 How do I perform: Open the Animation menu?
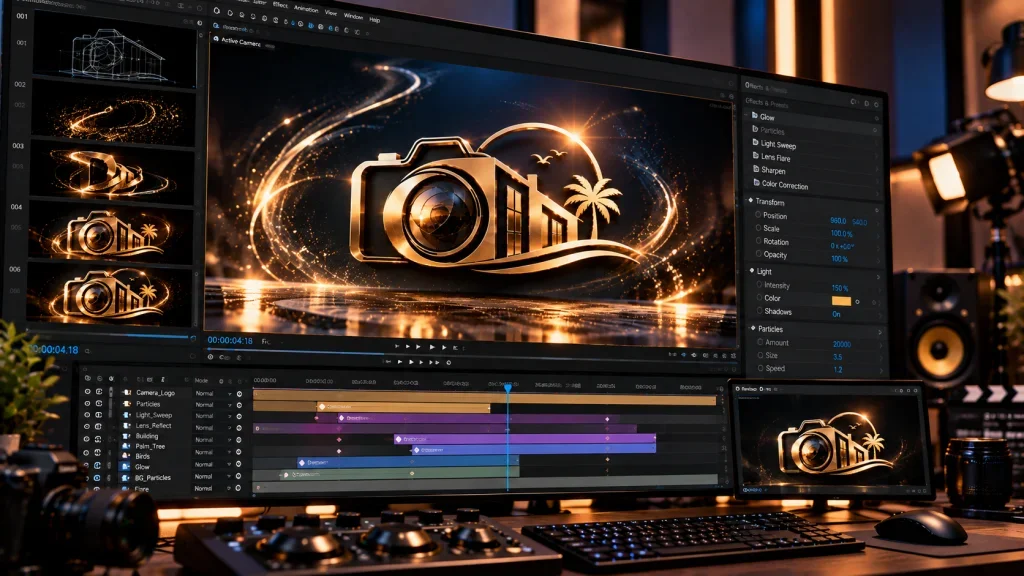tap(306, 8)
